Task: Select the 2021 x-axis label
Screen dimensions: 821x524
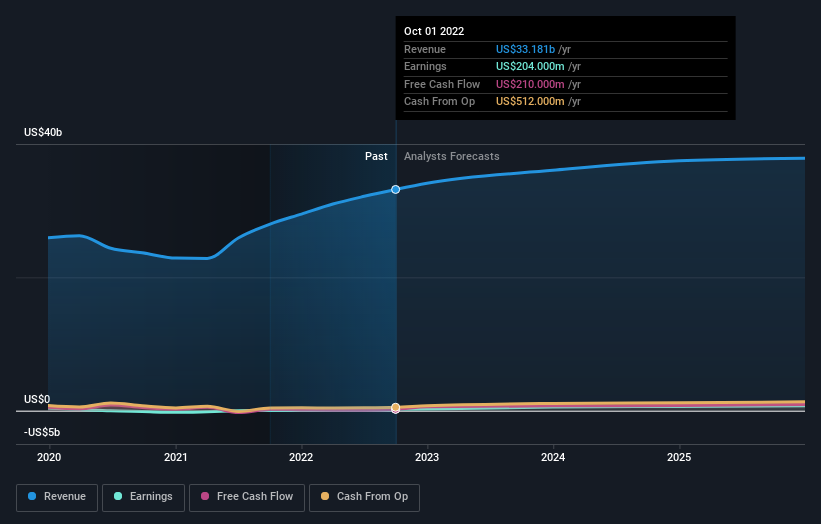Action: tap(176, 458)
